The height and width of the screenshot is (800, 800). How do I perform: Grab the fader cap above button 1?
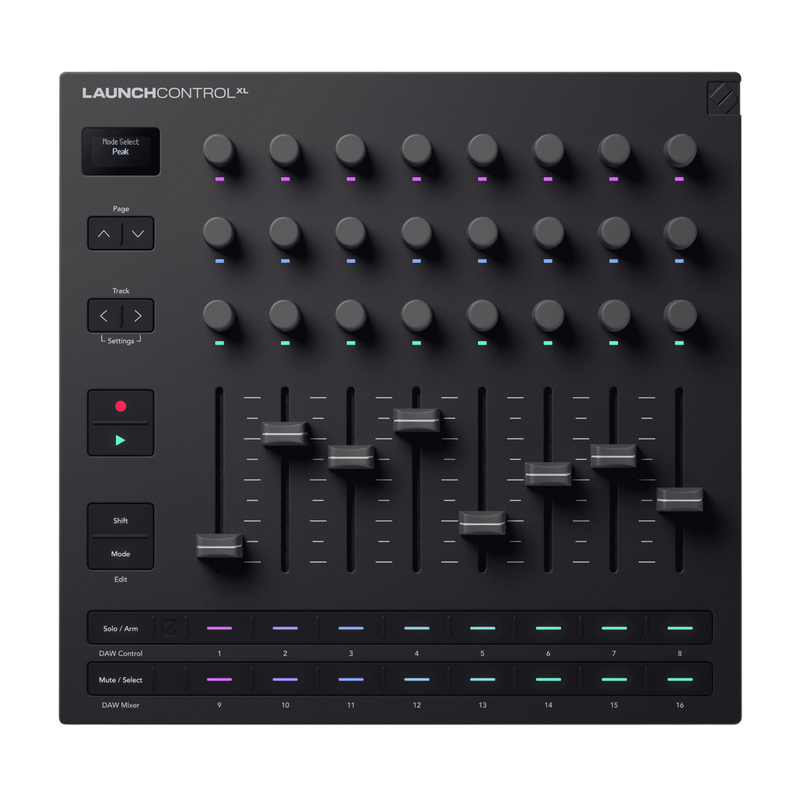[219, 546]
